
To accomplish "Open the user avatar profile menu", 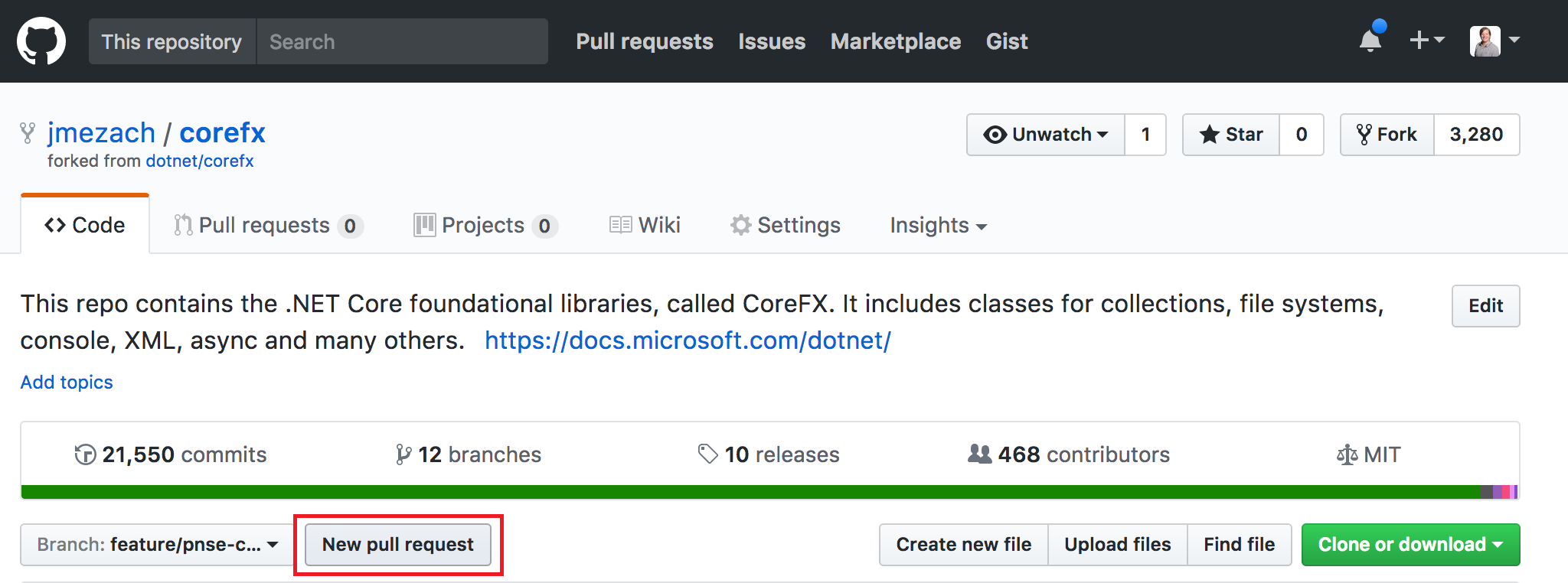I will coord(1494,41).
